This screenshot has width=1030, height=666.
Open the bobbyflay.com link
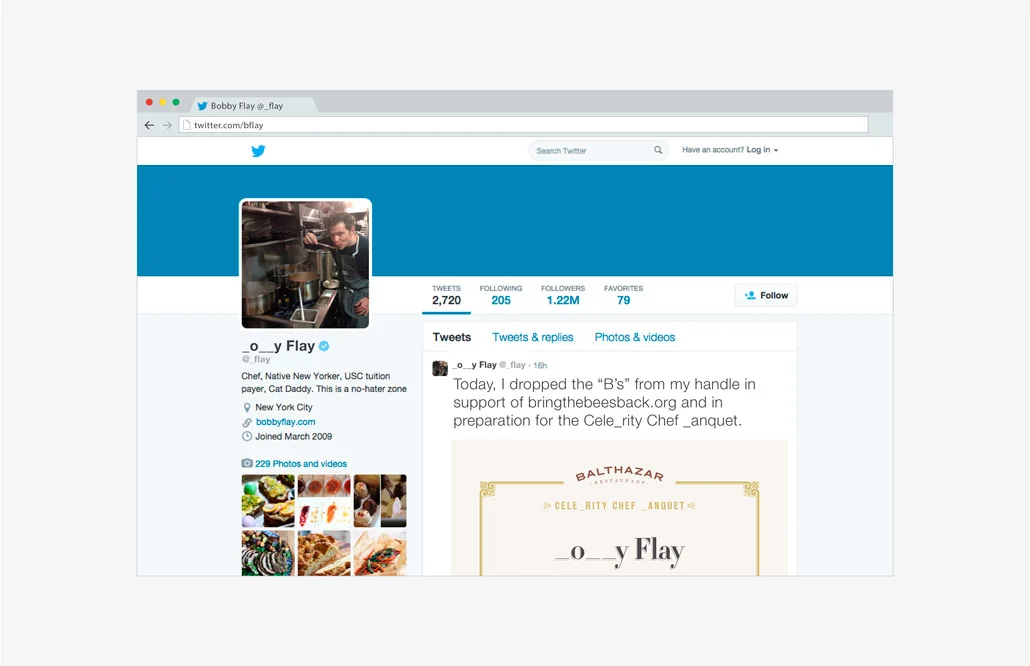click(x=286, y=422)
